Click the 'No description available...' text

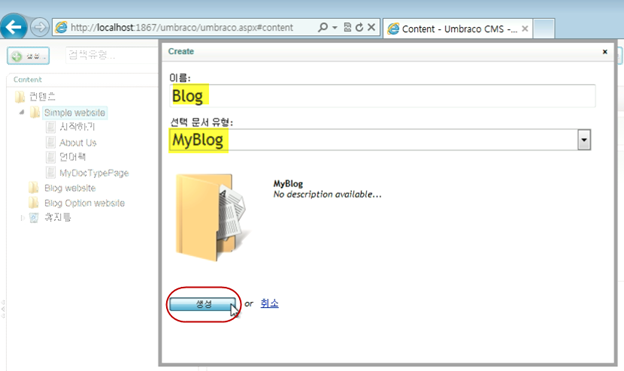[327, 194]
